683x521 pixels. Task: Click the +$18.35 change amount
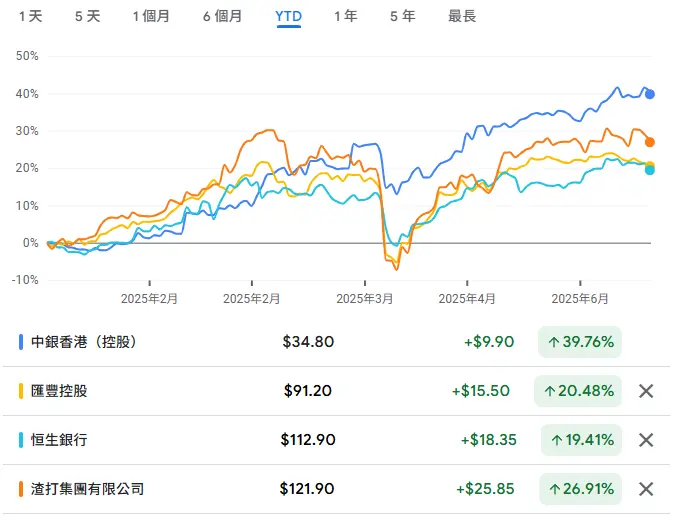point(489,440)
